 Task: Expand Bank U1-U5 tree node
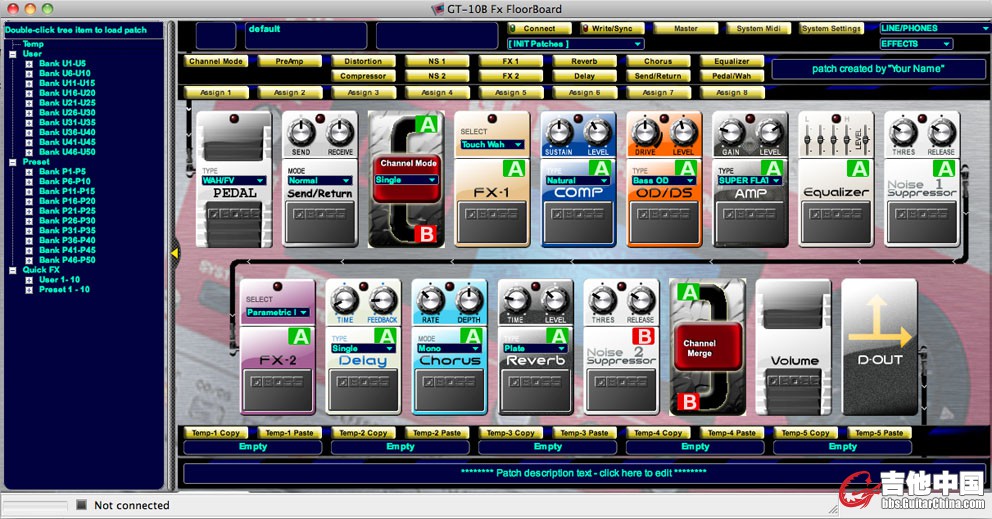[29, 63]
